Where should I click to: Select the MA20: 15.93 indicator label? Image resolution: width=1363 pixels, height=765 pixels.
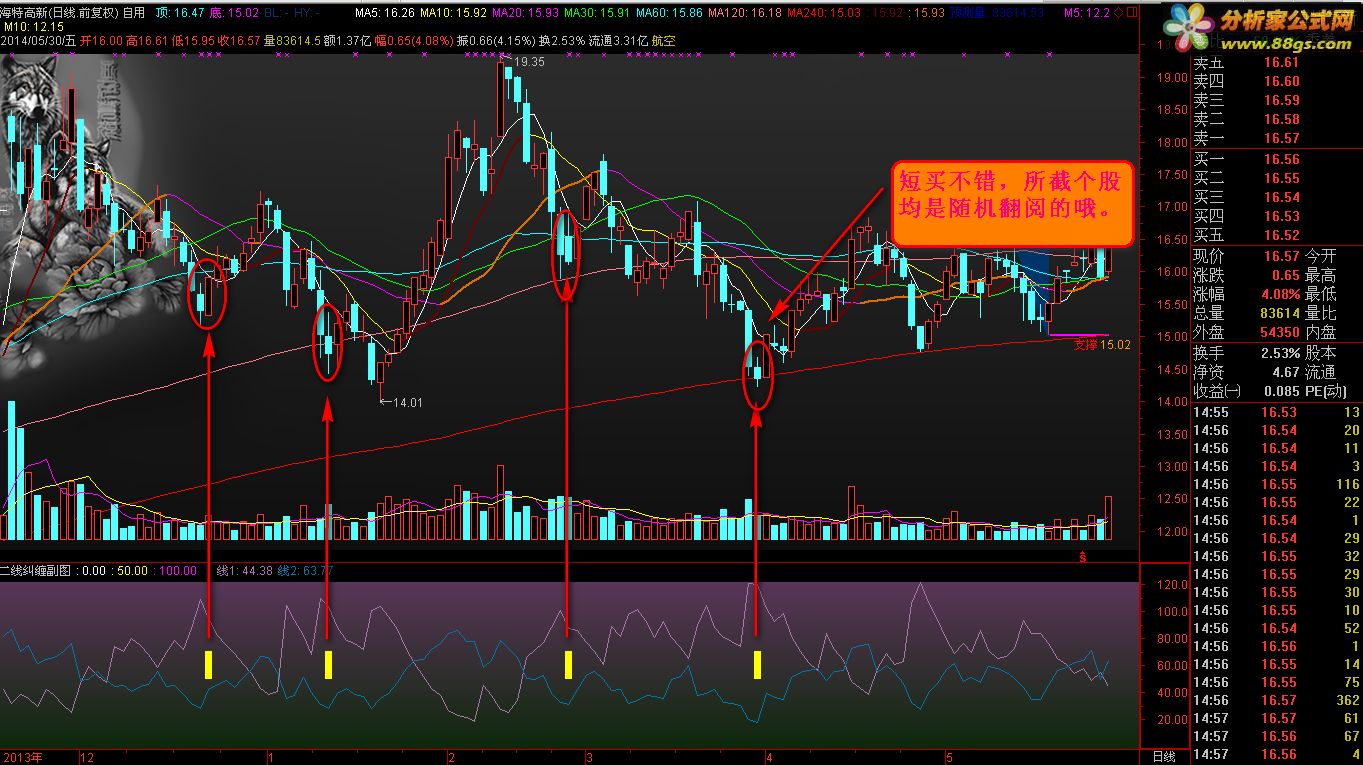tap(526, 14)
